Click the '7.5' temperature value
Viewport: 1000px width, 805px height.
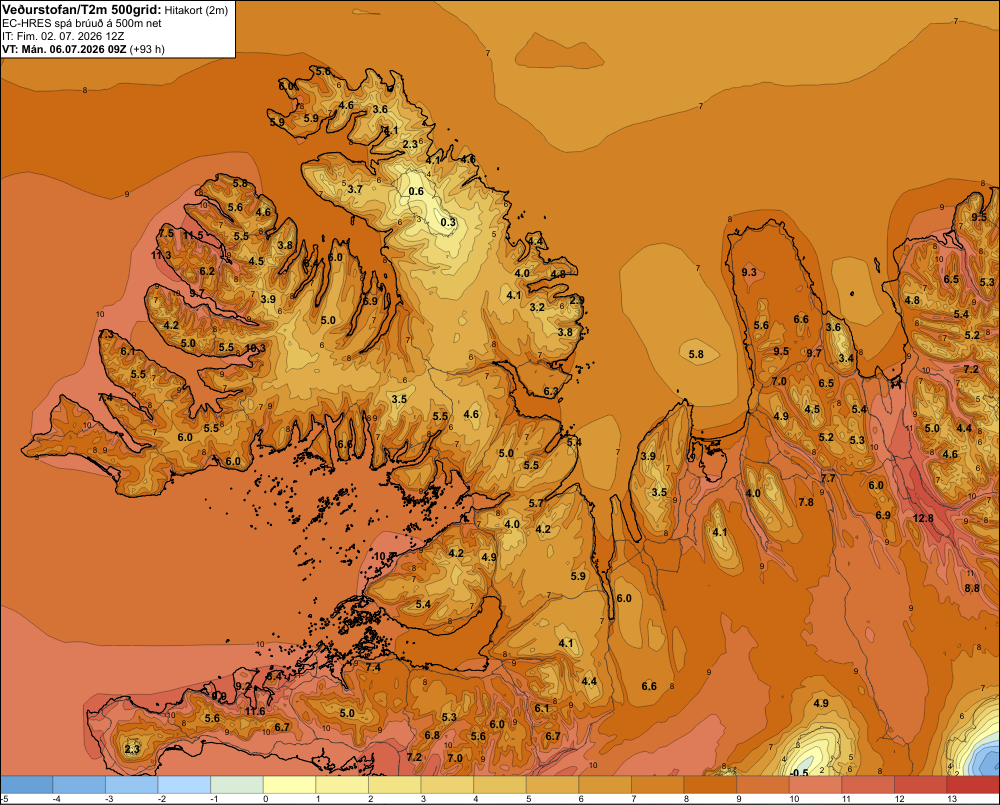[166, 233]
